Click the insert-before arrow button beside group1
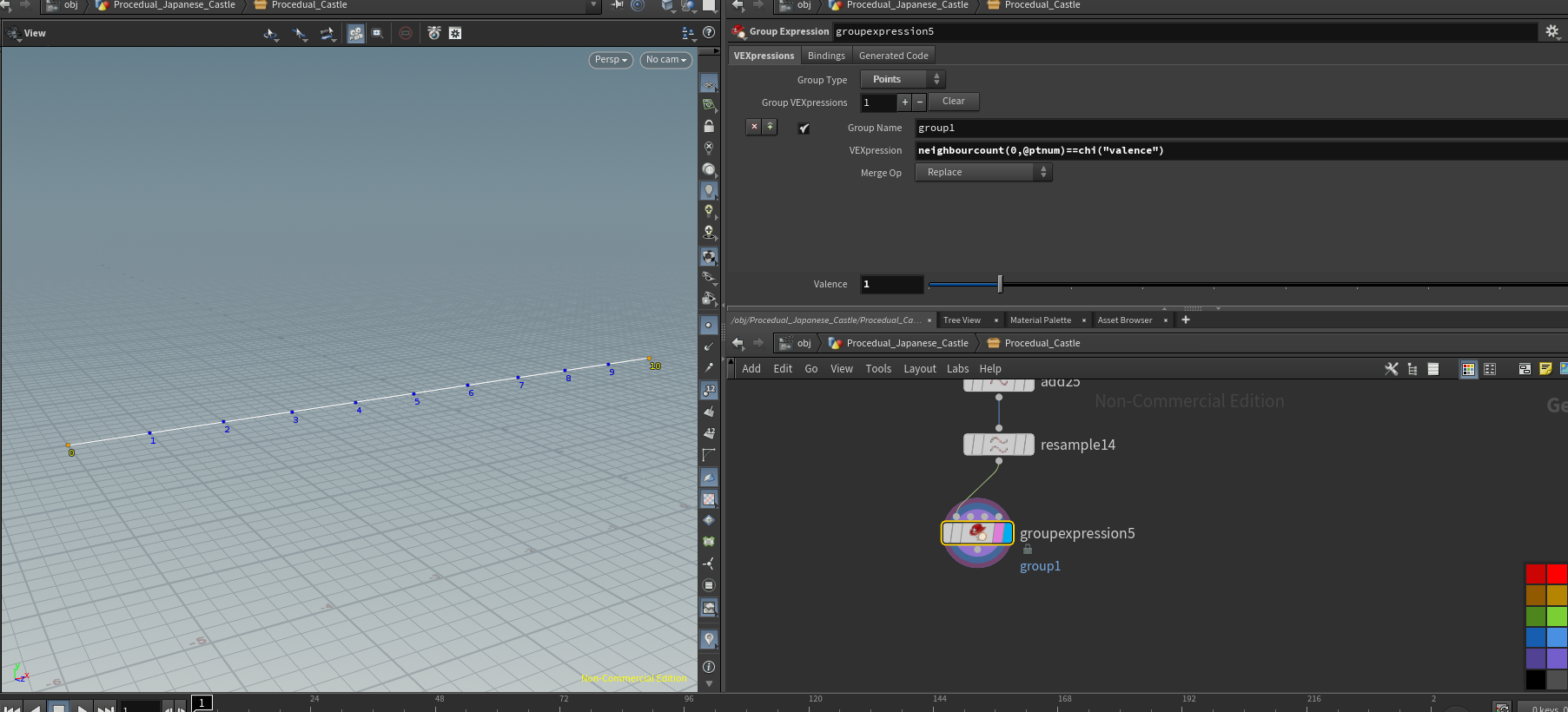1568x712 pixels. click(x=770, y=127)
